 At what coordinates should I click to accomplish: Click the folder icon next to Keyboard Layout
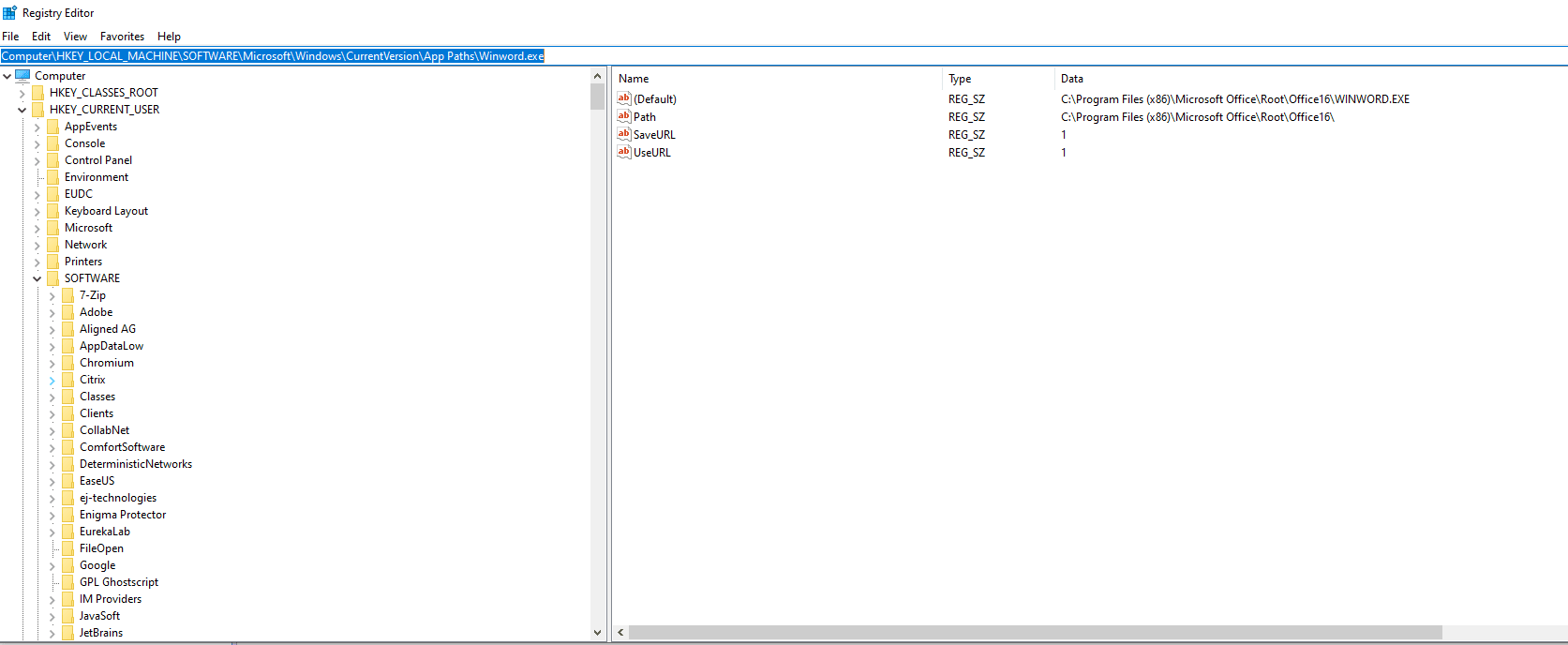click(x=52, y=211)
